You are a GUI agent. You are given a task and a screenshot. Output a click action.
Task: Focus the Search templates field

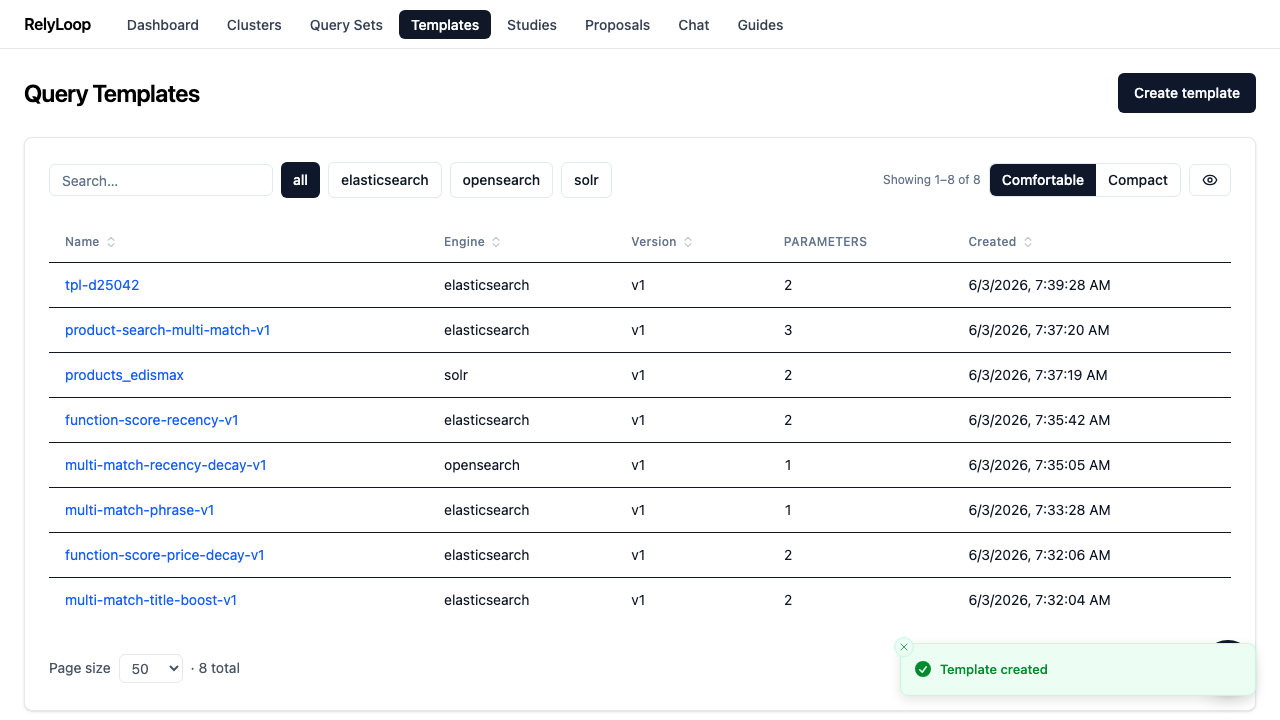[161, 180]
